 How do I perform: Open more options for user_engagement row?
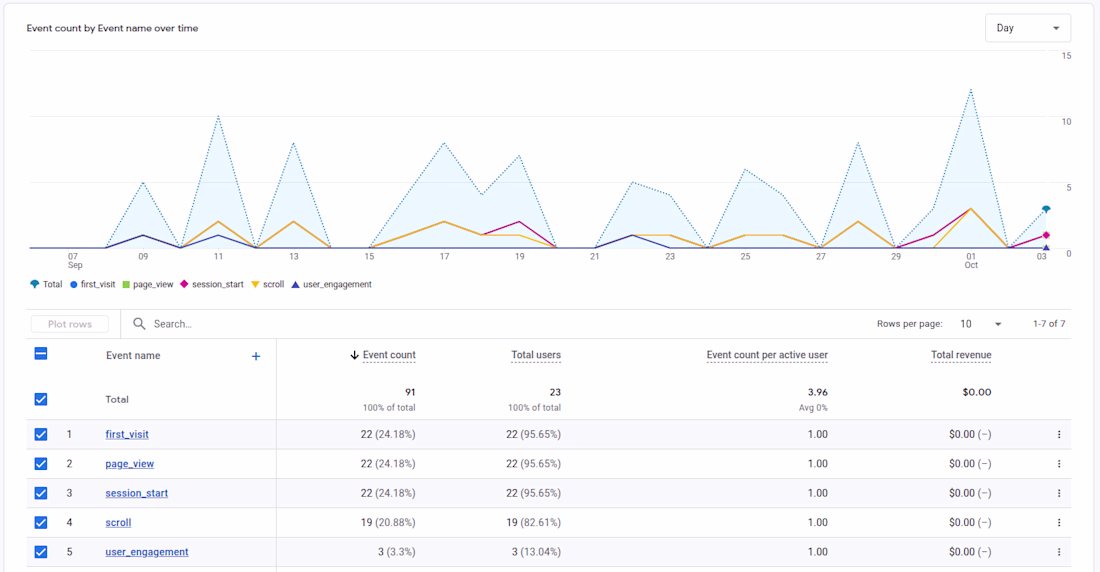[1059, 552]
